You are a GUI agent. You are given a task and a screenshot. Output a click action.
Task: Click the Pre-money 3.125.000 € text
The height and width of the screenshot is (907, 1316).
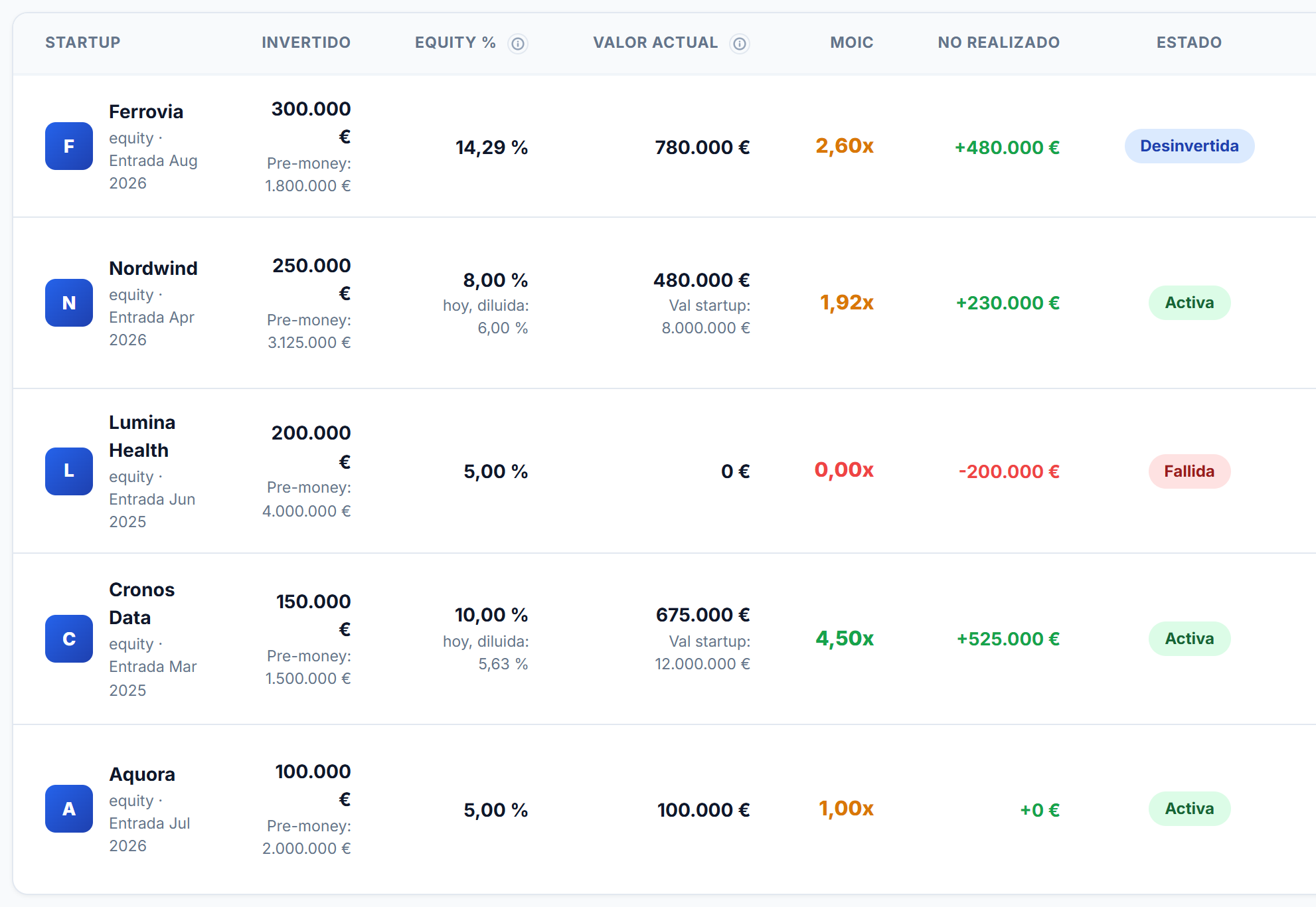pyautogui.click(x=309, y=331)
